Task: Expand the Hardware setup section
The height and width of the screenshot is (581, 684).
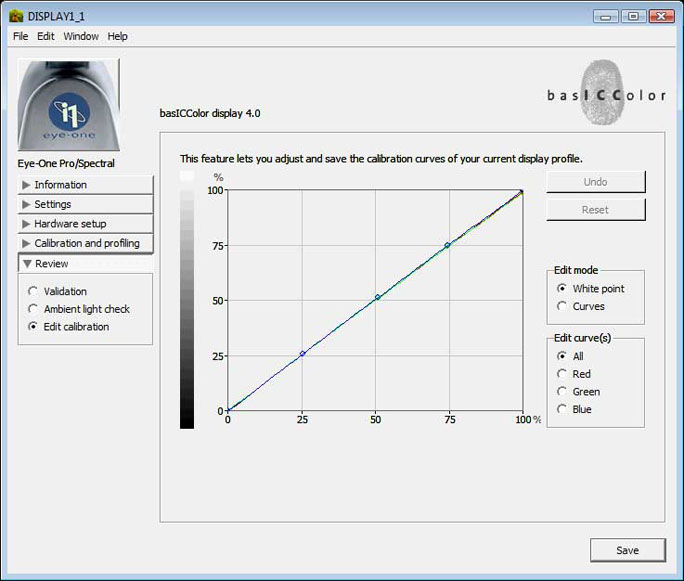Action: [x=86, y=224]
